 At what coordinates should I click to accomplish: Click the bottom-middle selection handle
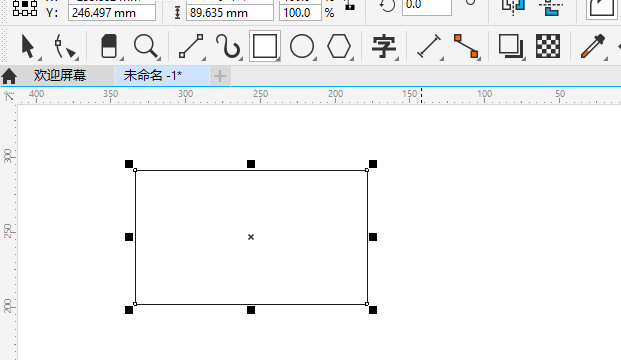point(251,310)
